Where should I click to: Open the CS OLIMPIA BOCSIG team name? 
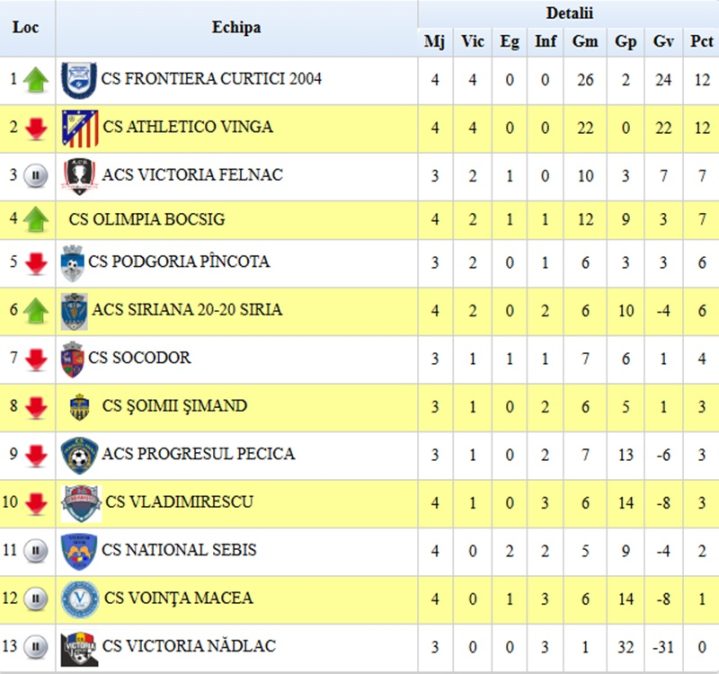[x=147, y=220]
